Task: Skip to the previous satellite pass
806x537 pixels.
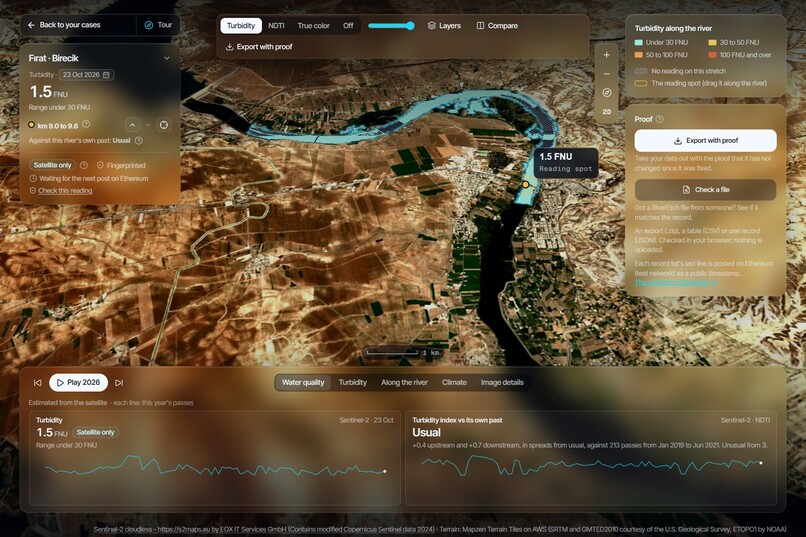Action: [38, 383]
